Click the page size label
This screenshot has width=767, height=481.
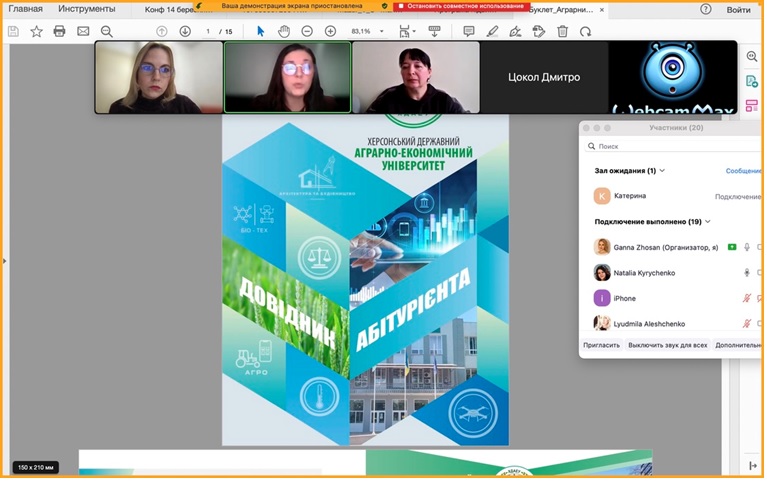pyautogui.click(x=36, y=468)
